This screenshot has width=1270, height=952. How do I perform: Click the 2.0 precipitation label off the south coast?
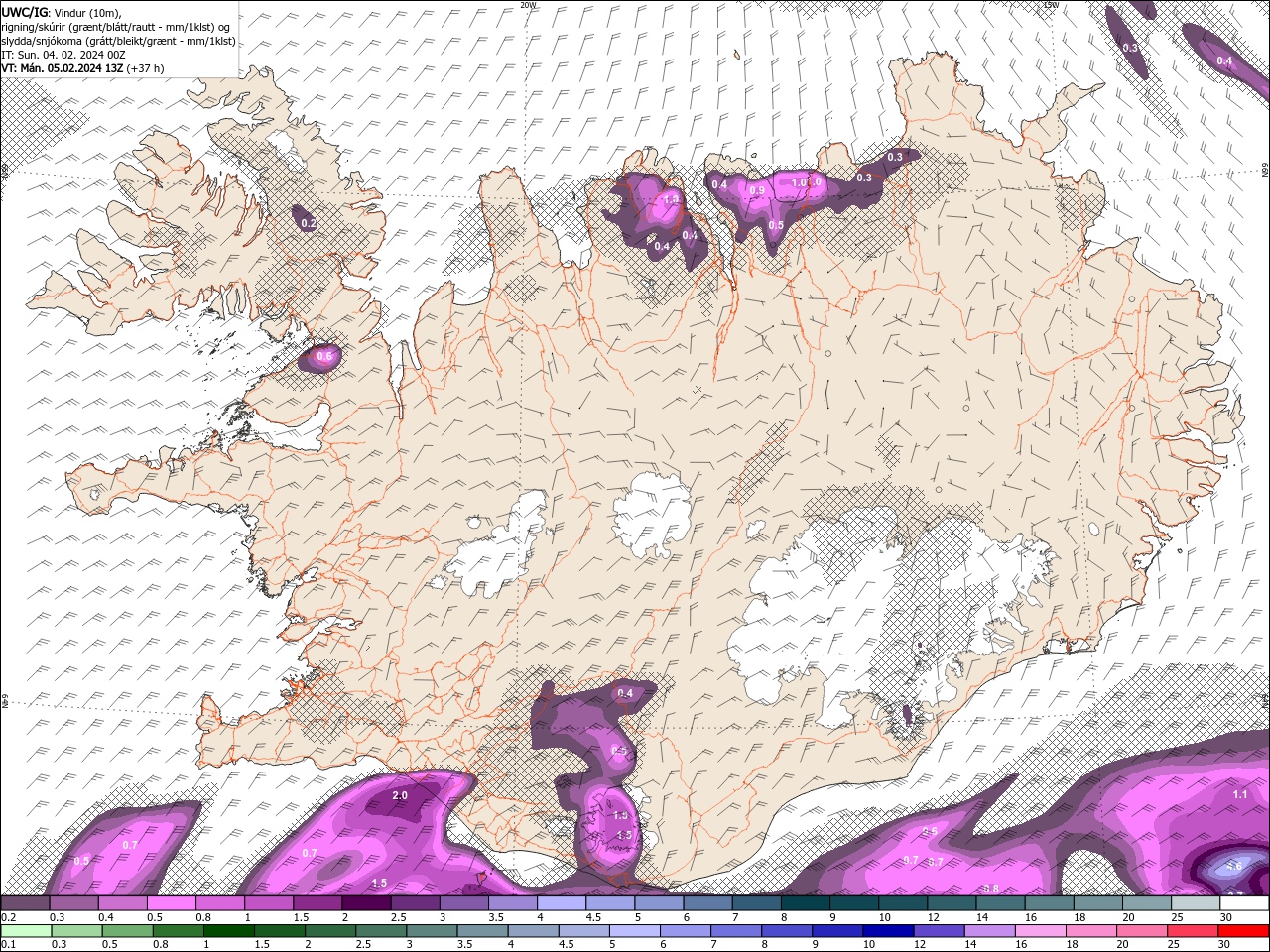click(x=400, y=796)
